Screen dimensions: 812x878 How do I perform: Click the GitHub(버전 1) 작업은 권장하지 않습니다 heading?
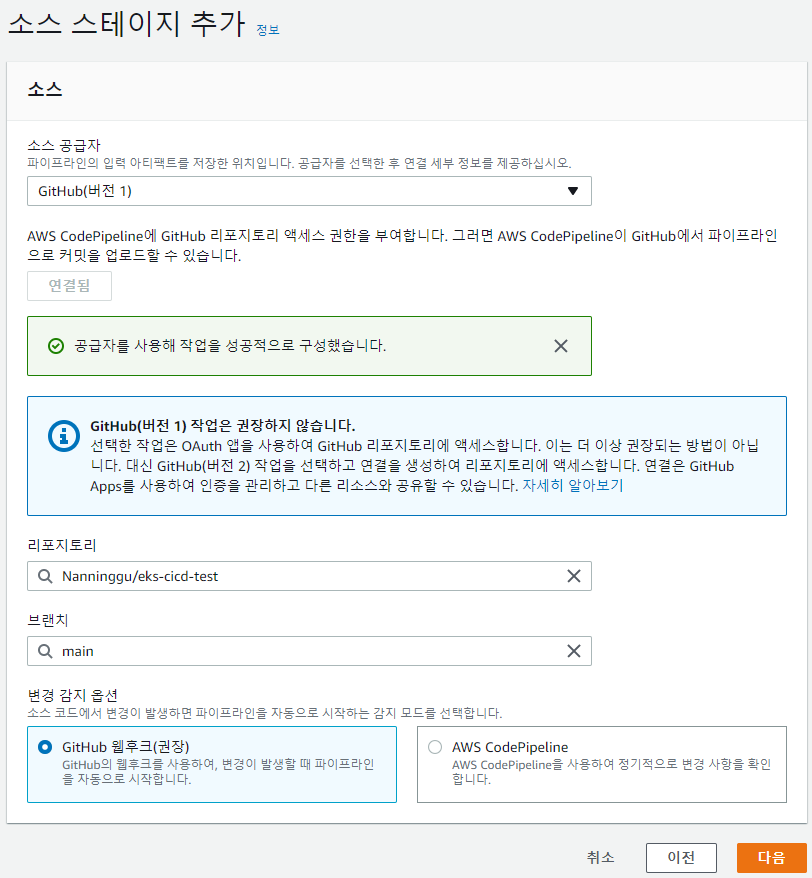[x=223, y=426]
